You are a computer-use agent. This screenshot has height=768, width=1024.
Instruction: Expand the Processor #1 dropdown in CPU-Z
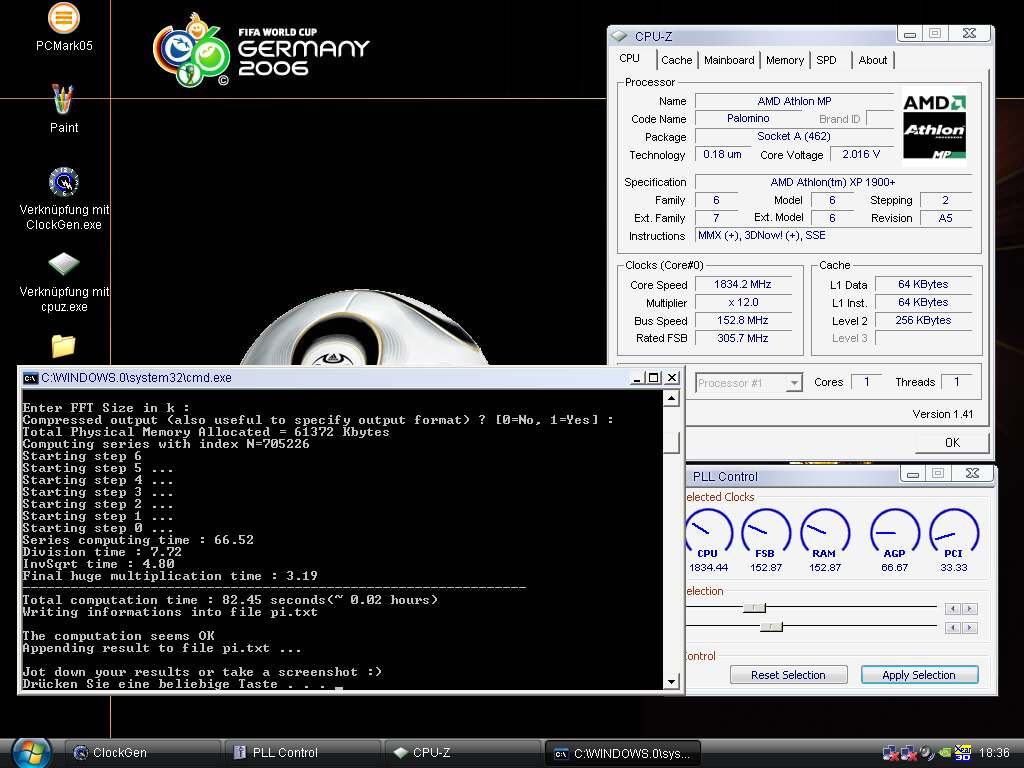(x=794, y=383)
